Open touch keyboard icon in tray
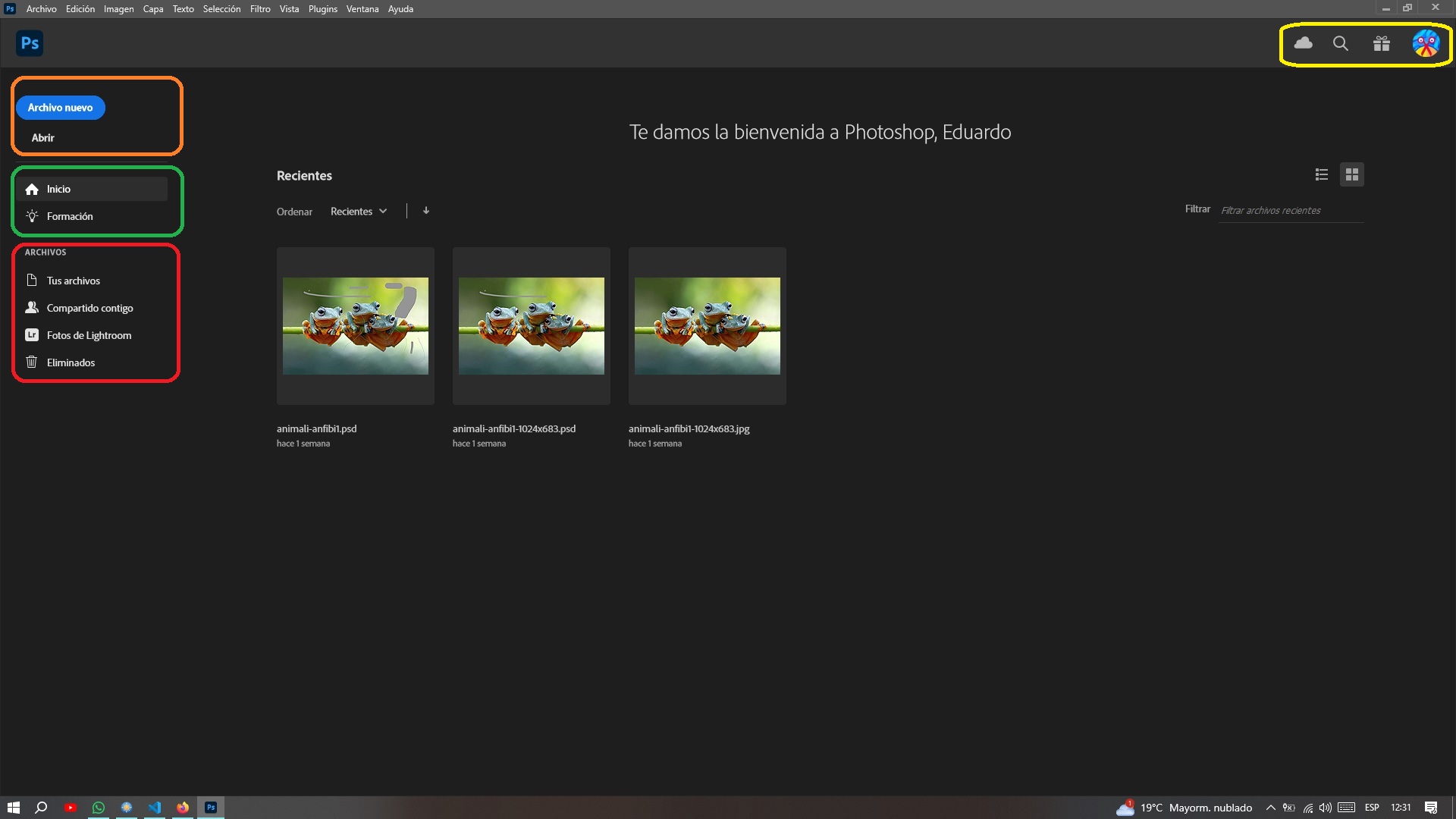The image size is (1456, 819). pos(1347,808)
